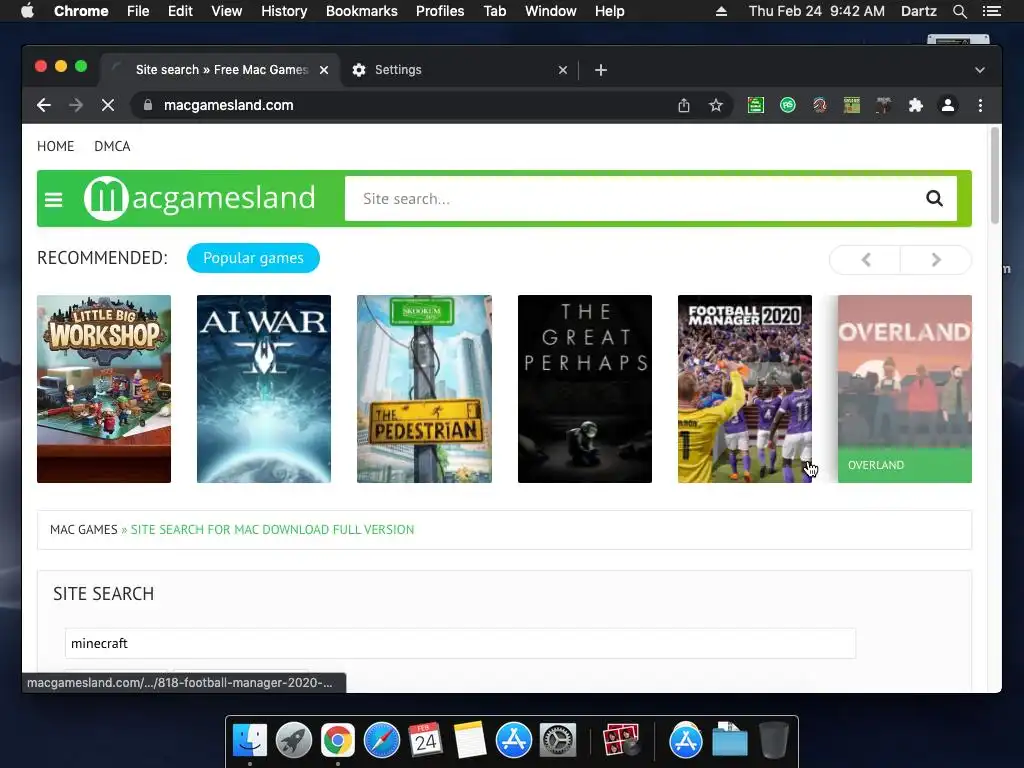Close the Settings tab
Screen dimensions: 1024x768
(x=563, y=70)
